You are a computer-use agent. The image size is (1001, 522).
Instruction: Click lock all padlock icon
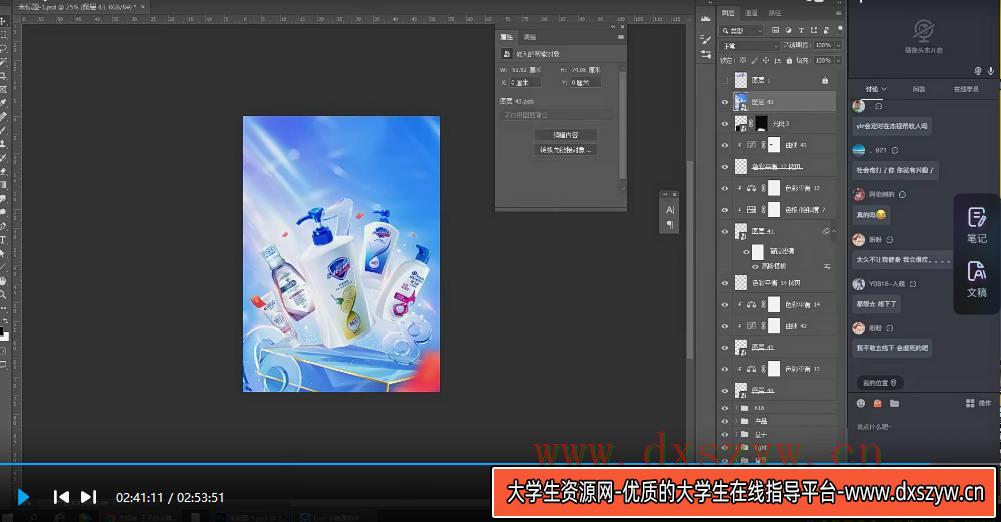(x=789, y=61)
